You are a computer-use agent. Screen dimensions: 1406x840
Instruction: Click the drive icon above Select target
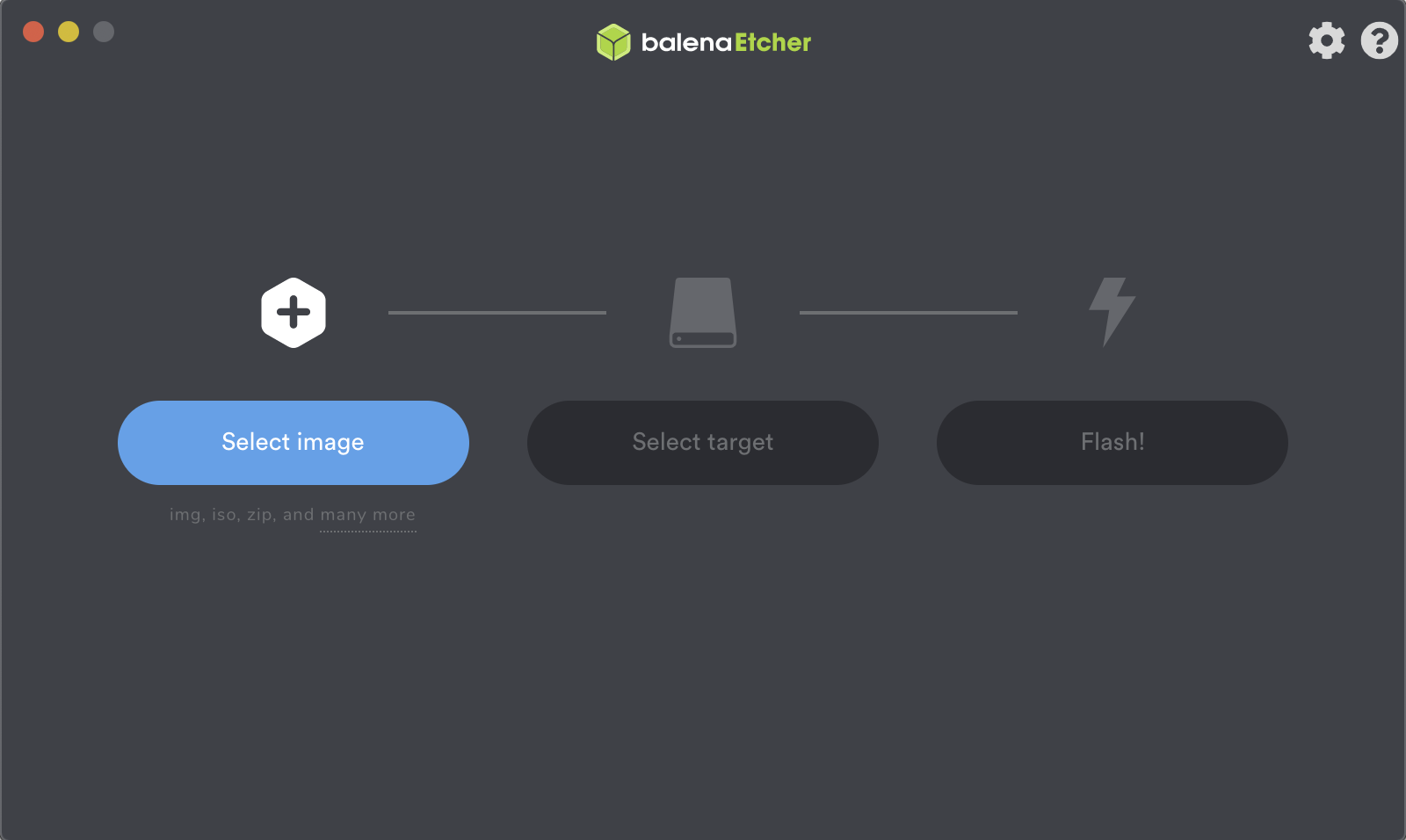click(x=703, y=313)
